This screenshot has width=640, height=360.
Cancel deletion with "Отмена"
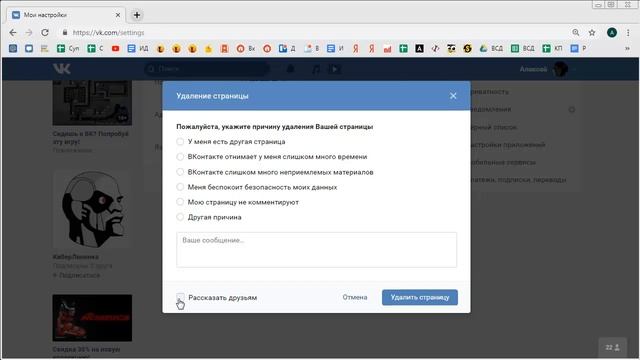point(355,297)
